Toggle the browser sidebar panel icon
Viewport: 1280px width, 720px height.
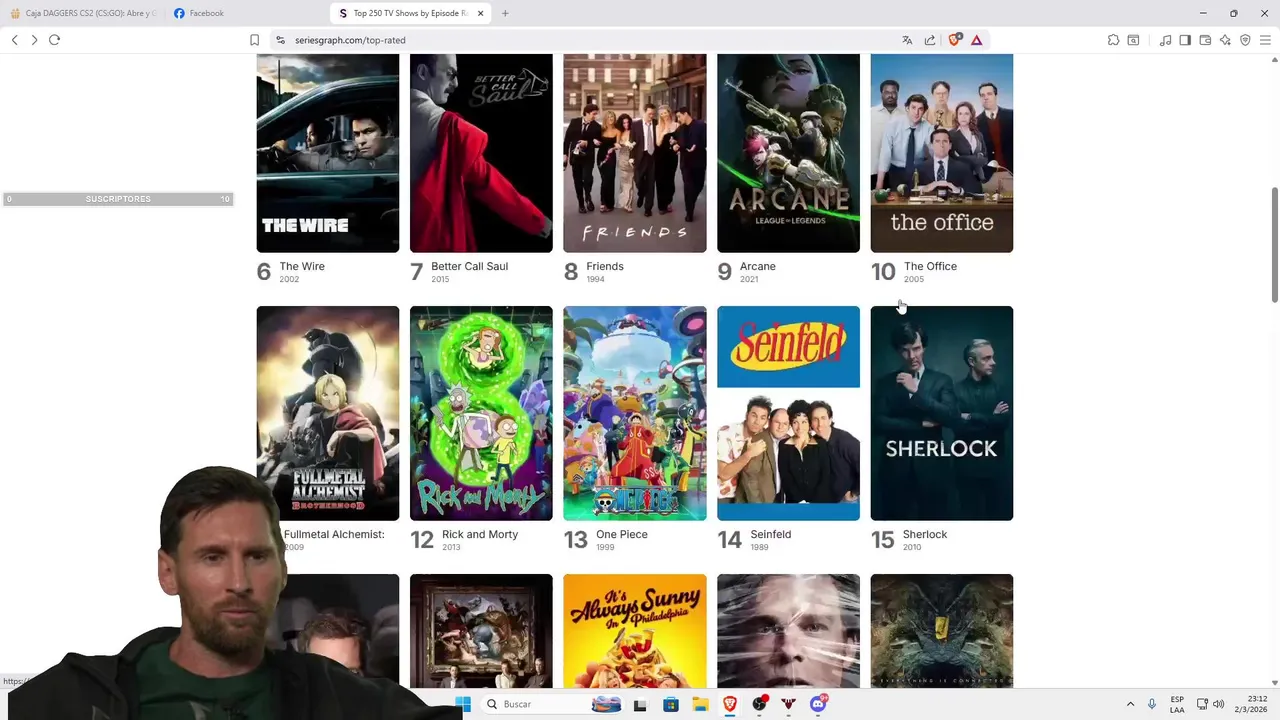1185,40
